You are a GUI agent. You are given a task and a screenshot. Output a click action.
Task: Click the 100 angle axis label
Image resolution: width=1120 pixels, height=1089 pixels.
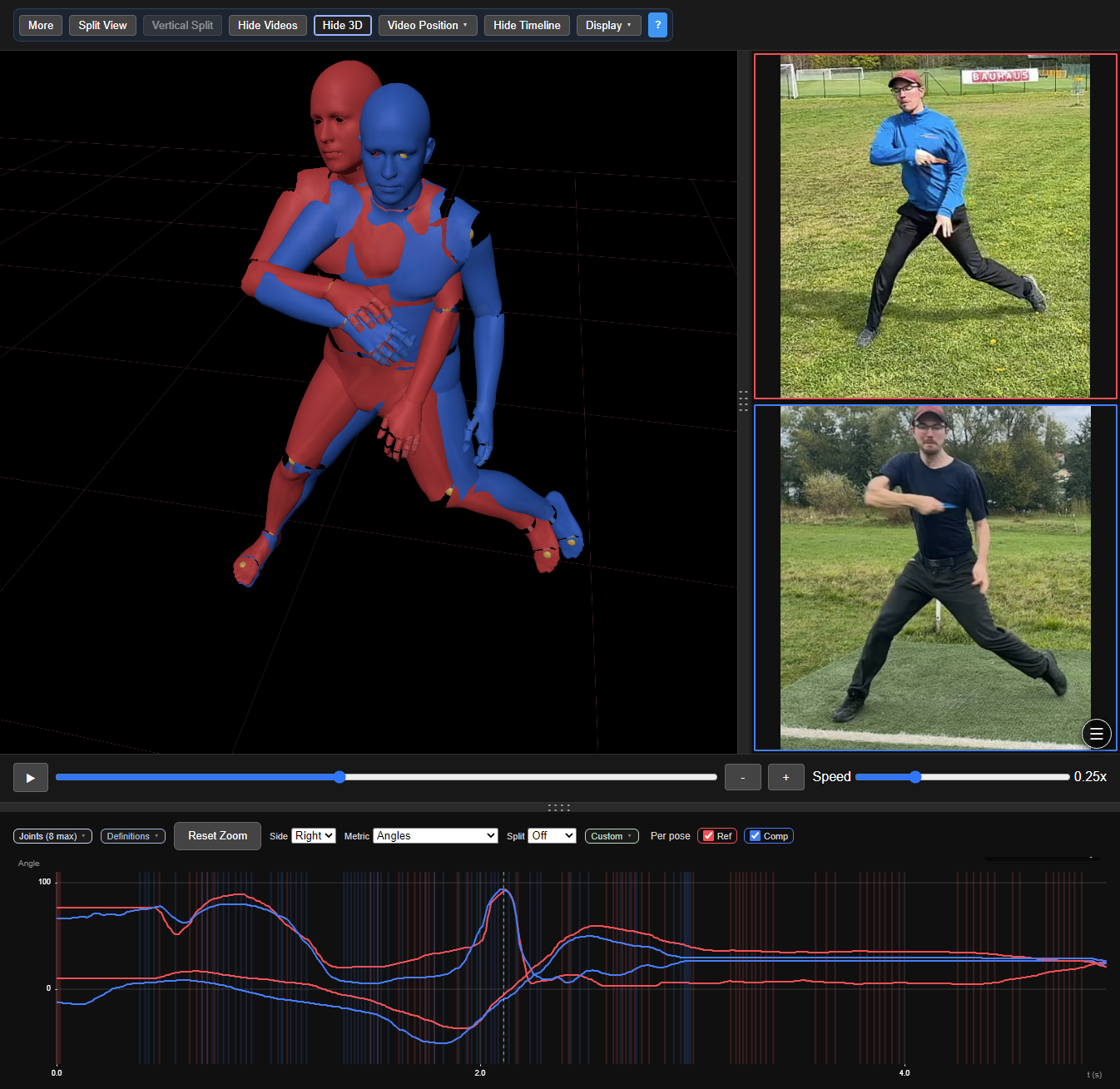45,882
